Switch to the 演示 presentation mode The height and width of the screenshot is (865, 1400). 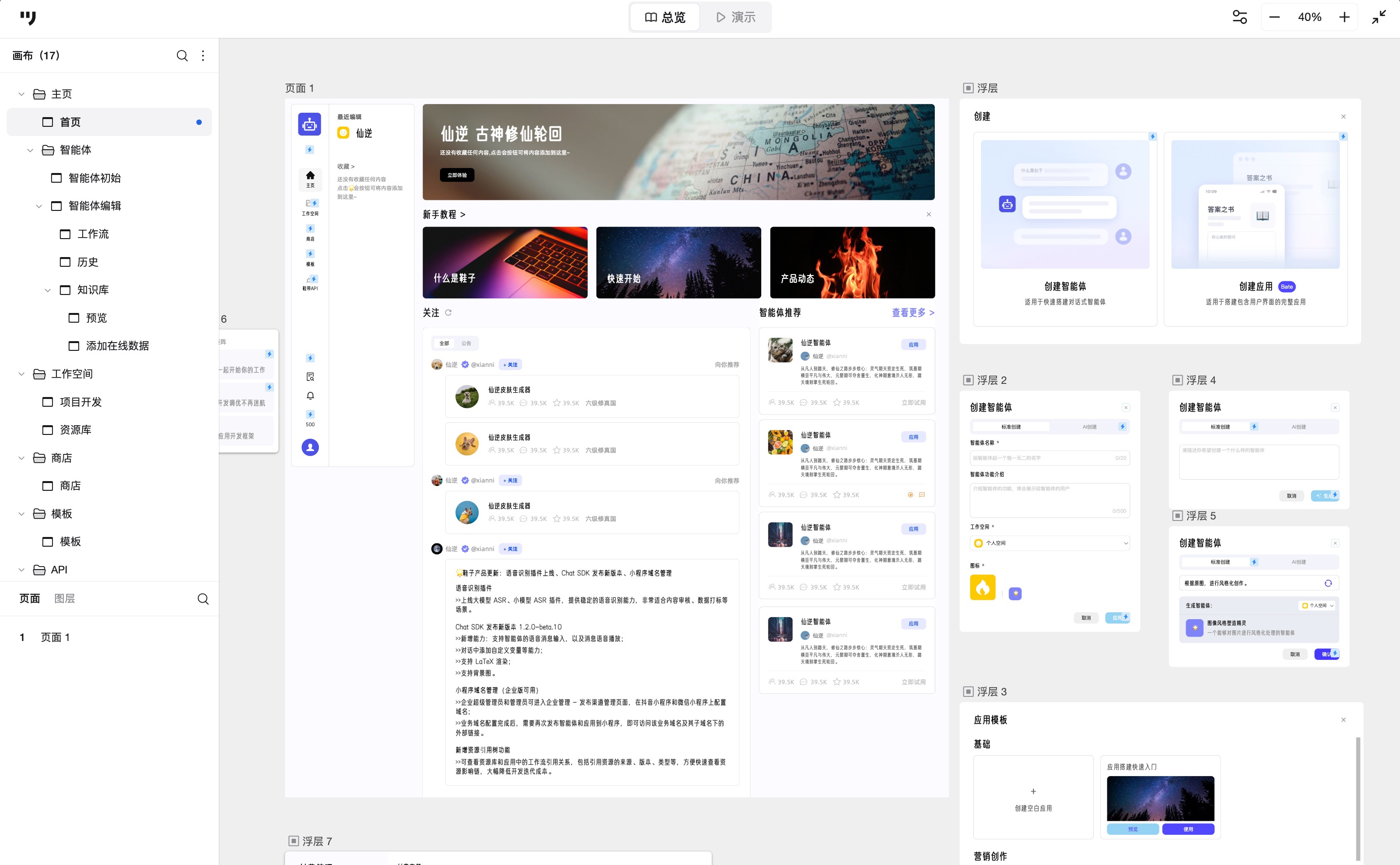736,17
